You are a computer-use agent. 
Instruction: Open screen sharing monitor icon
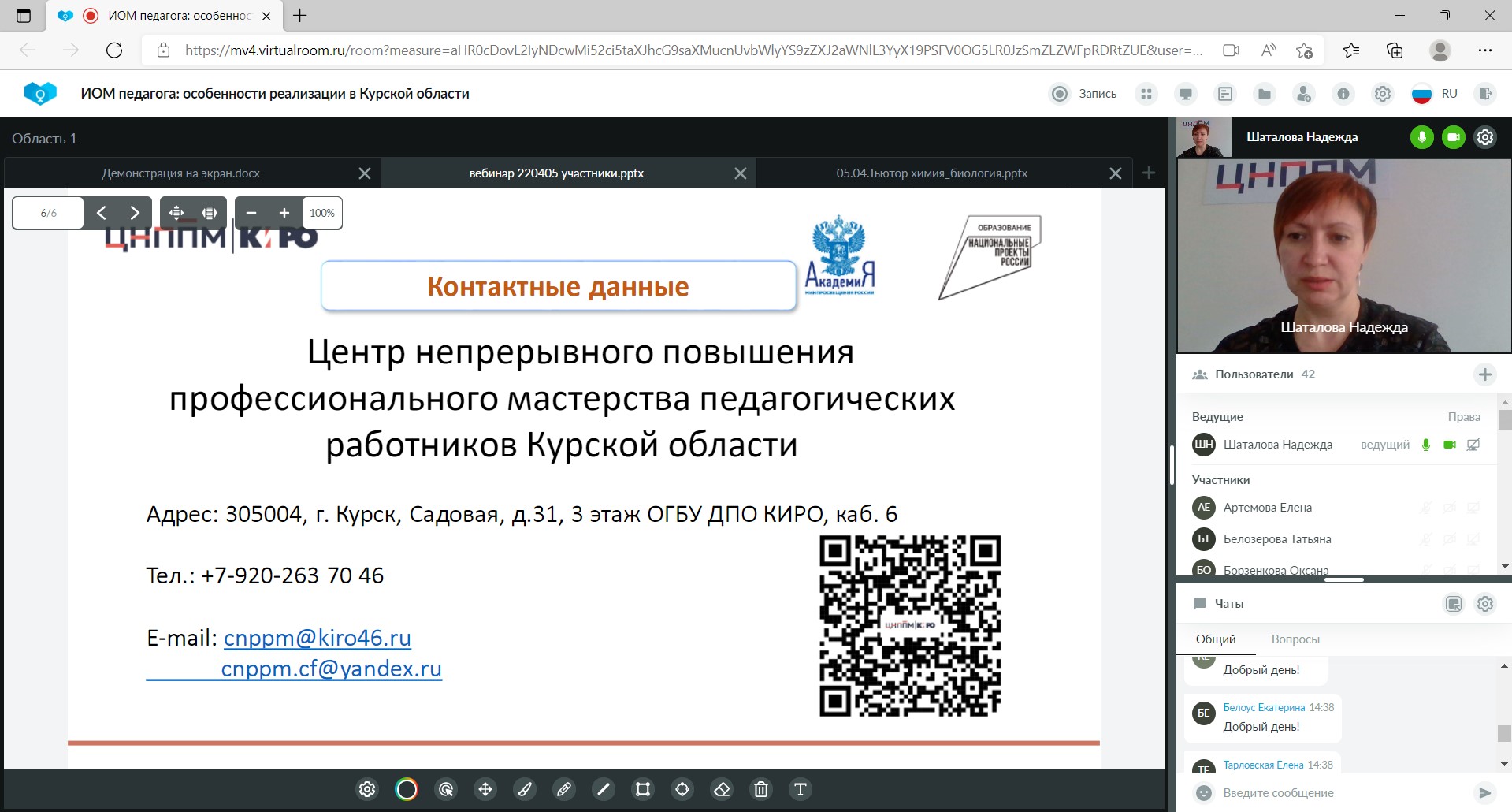(x=1186, y=94)
